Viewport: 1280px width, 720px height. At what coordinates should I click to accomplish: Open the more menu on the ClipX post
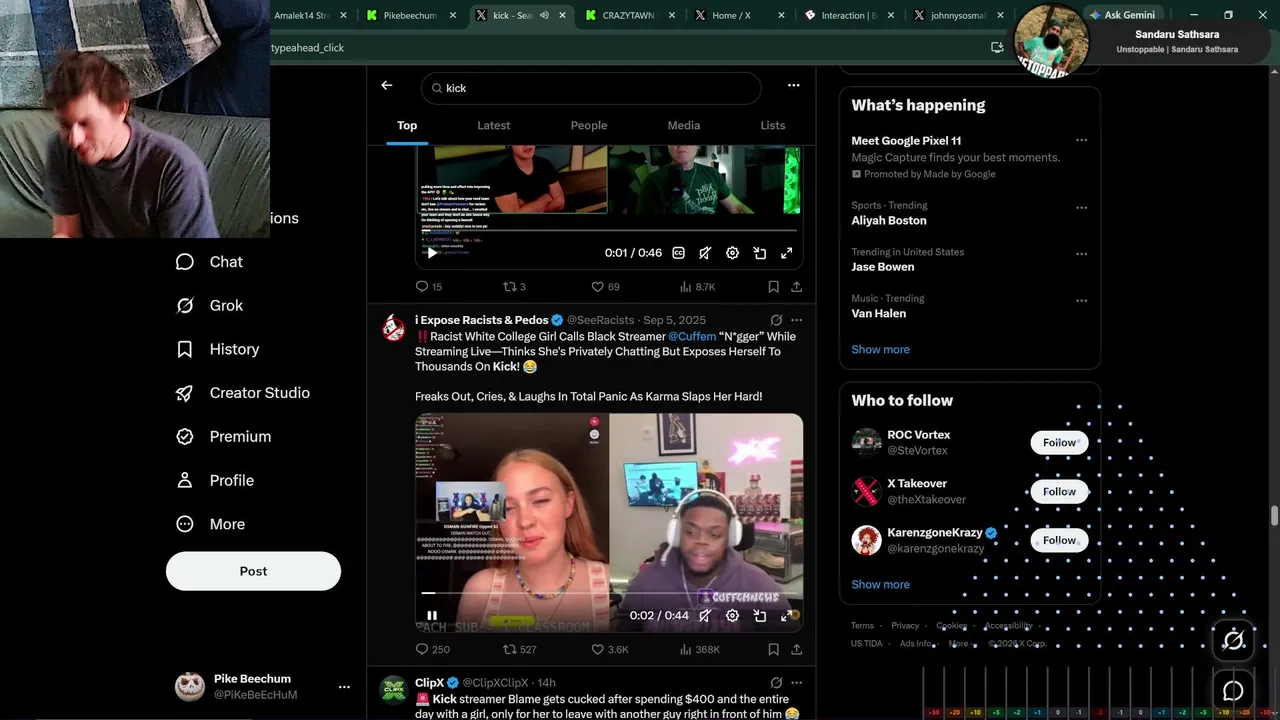pos(797,683)
